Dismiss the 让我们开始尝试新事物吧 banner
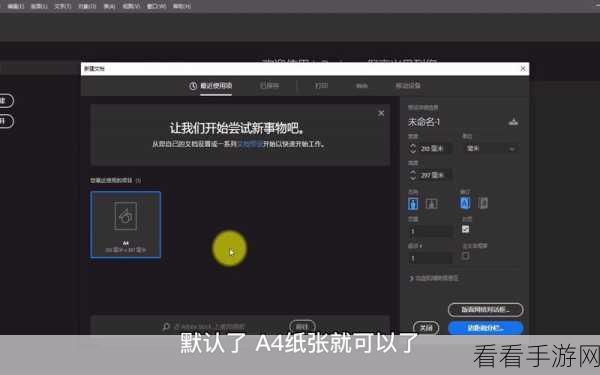Screen dimensions: 600x375 coord(381,113)
